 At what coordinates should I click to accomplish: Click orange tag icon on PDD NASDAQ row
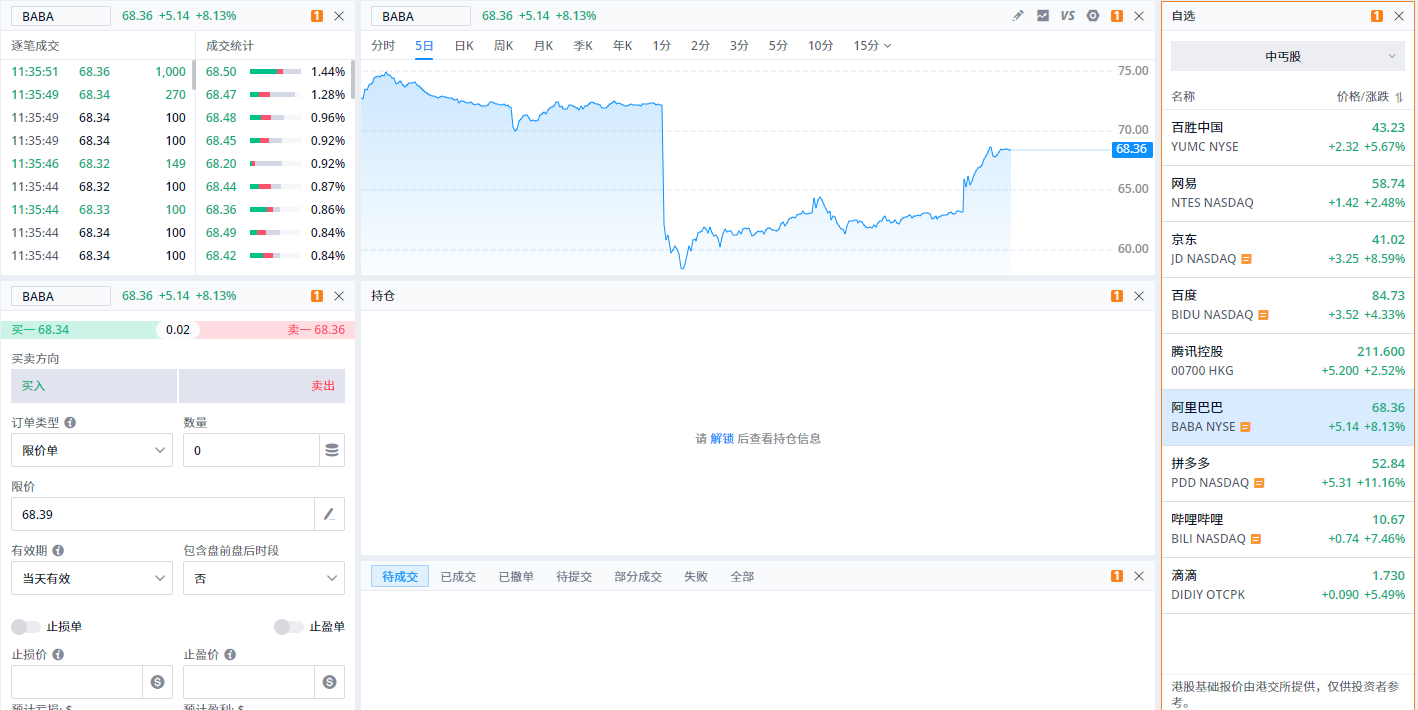[x=1259, y=483]
